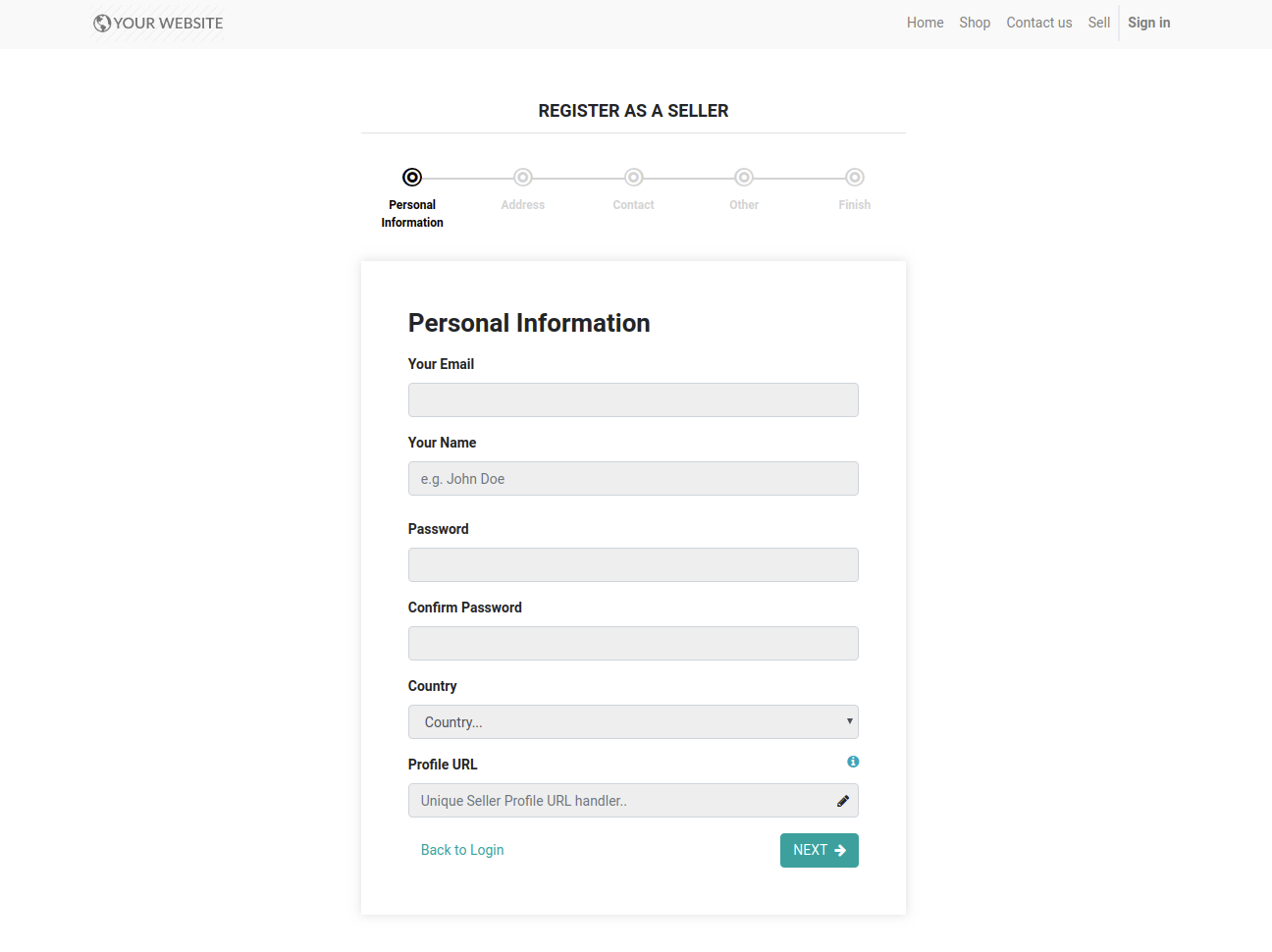Focus the Your Email input field
Screen dimensions: 1272x952
click(x=633, y=400)
